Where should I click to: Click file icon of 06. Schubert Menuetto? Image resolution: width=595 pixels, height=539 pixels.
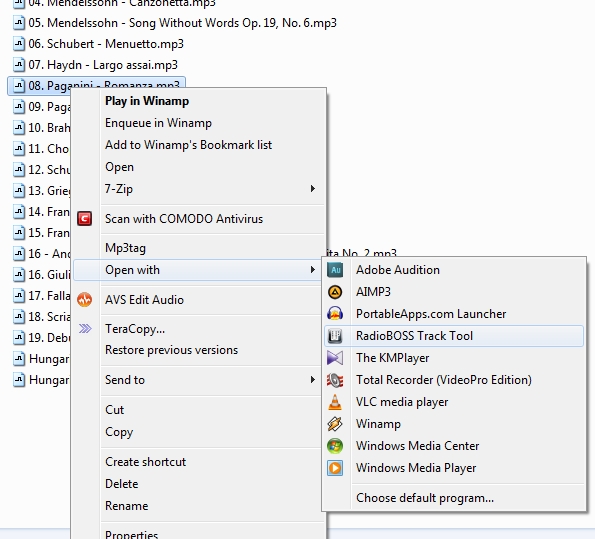[x=19, y=44]
